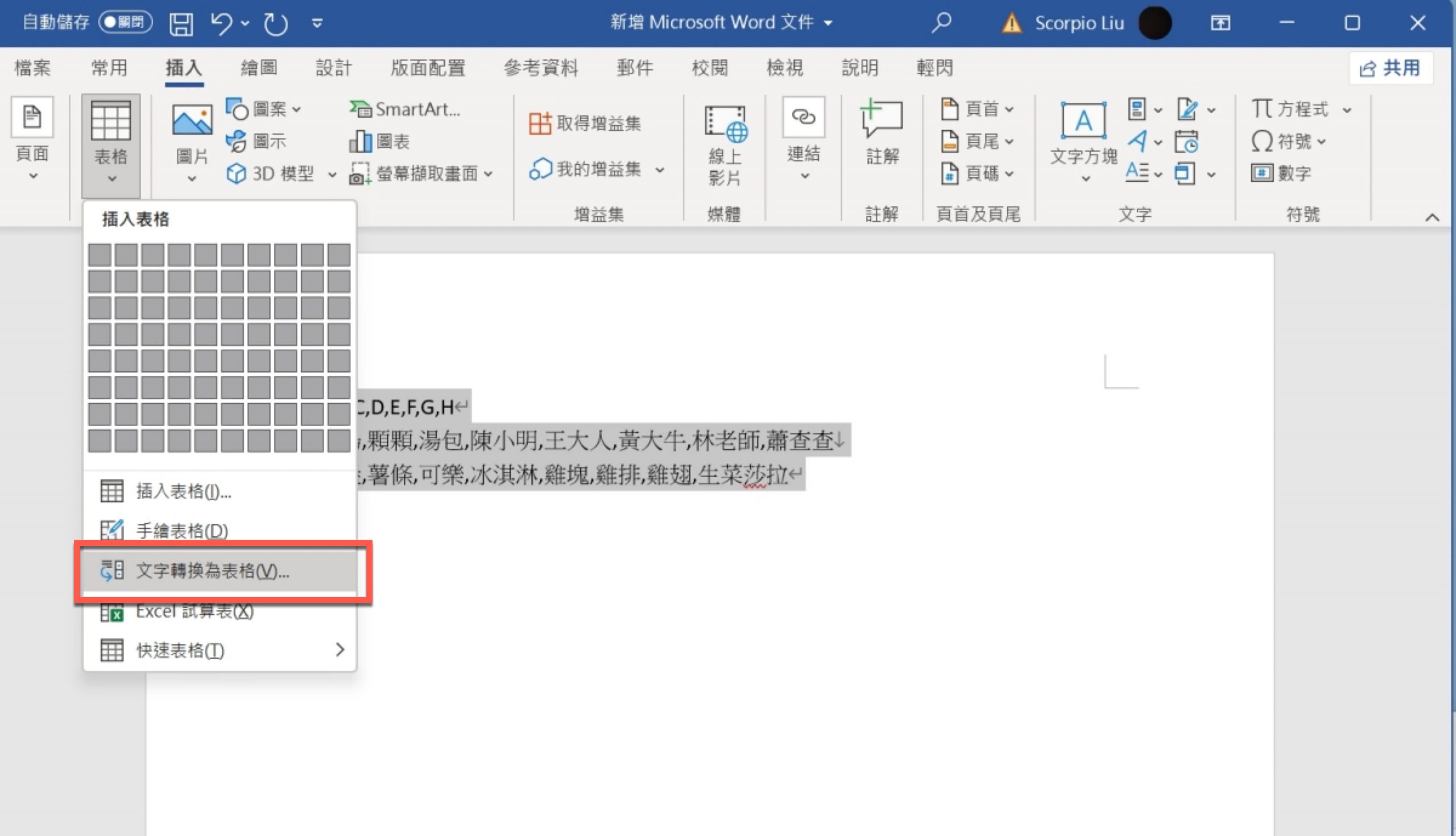Click the get add-ins icon

[x=540, y=123]
